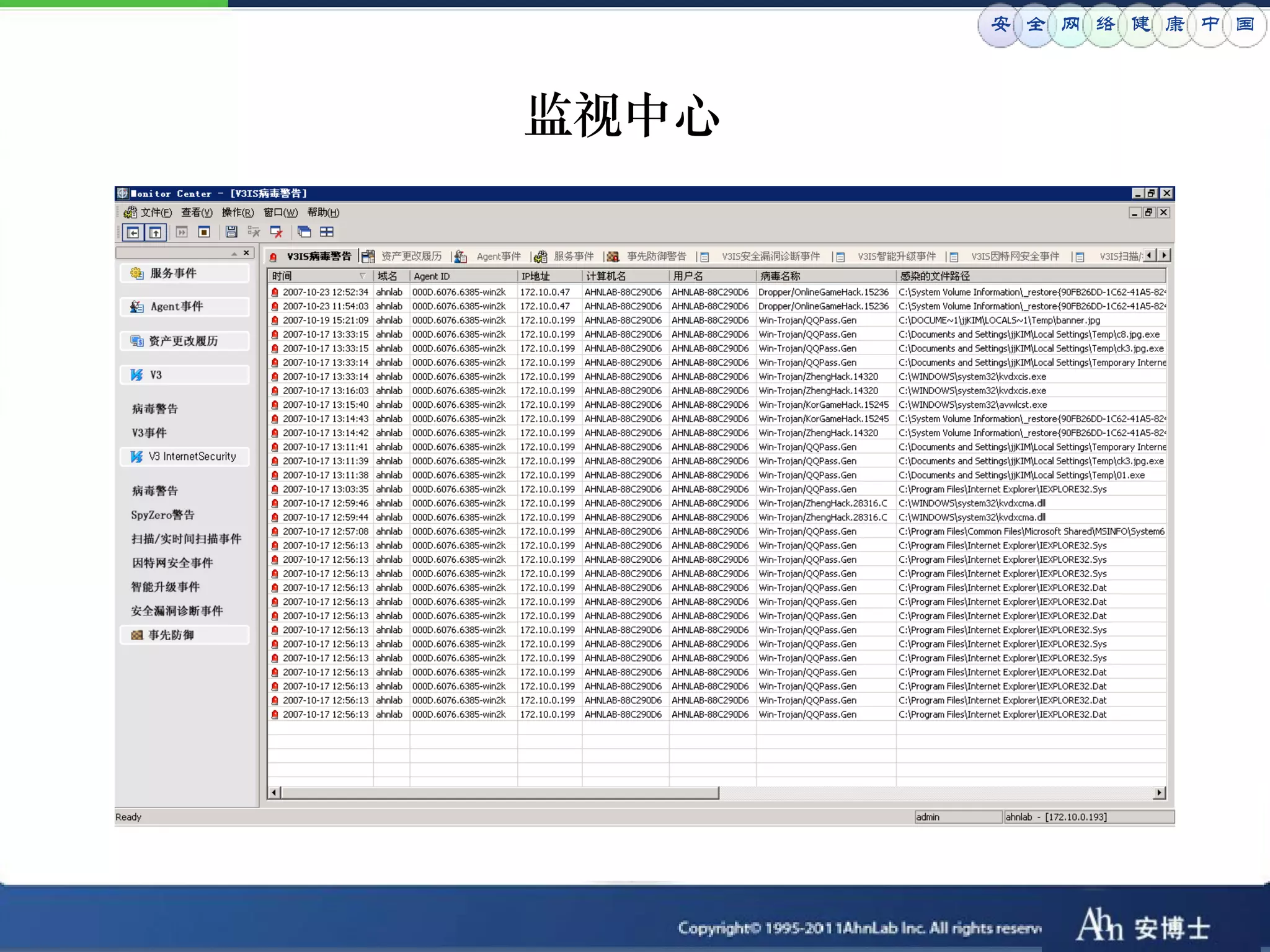Viewport: 1270px width, 952px height.
Task: Click the save (floppy disk) toolbar icon
Action: (x=231, y=232)
